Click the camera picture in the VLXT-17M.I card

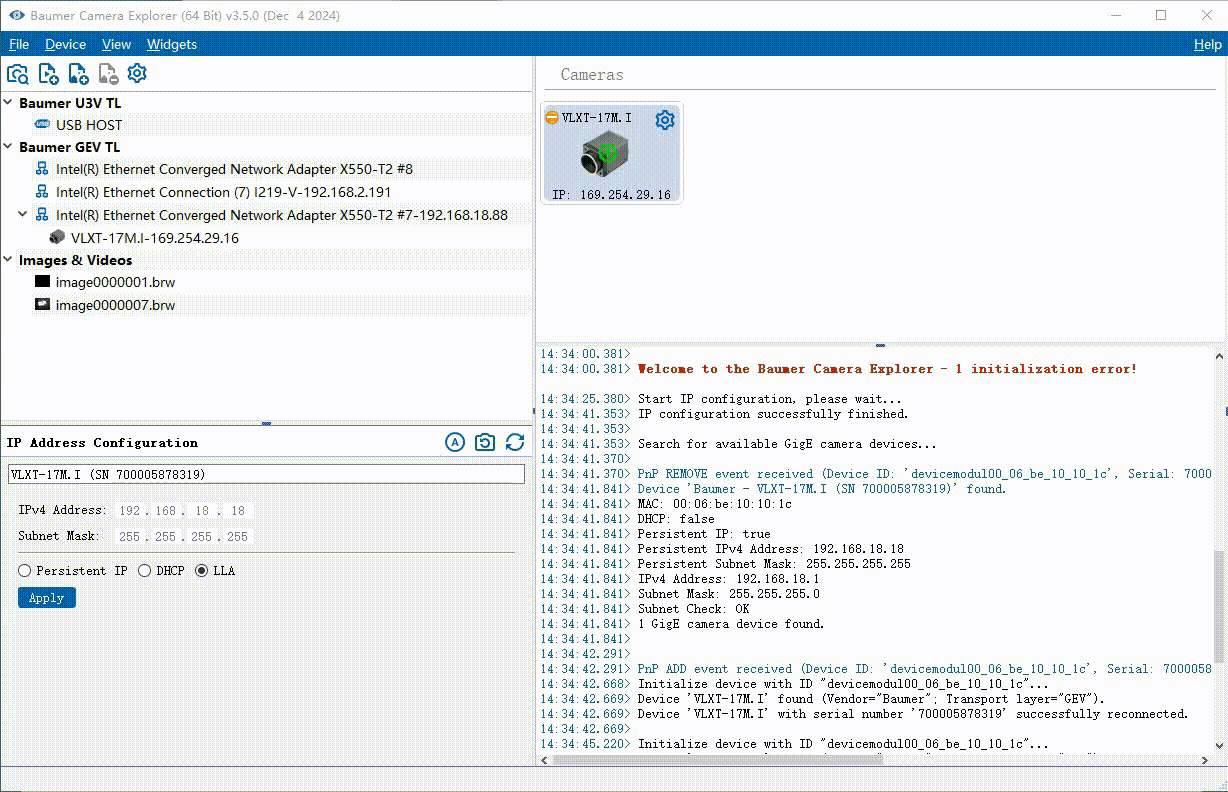point(603,154)
